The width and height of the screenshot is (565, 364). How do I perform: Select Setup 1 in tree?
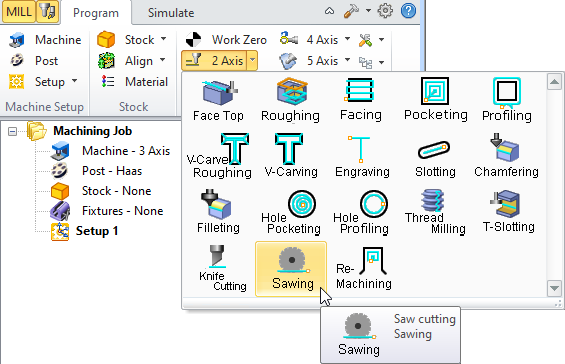point(85,231)
